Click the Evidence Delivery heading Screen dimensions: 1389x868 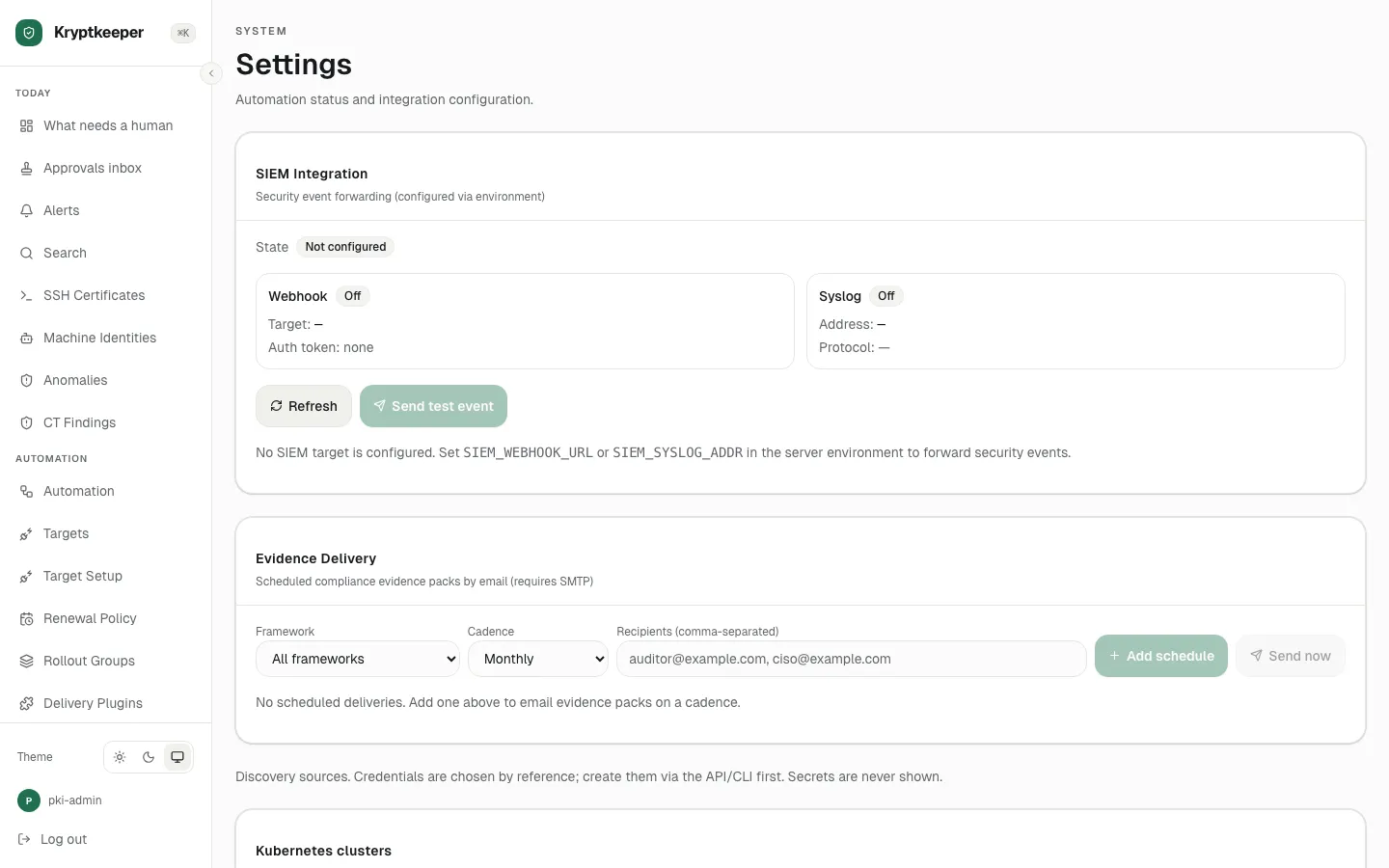(315, 558)
